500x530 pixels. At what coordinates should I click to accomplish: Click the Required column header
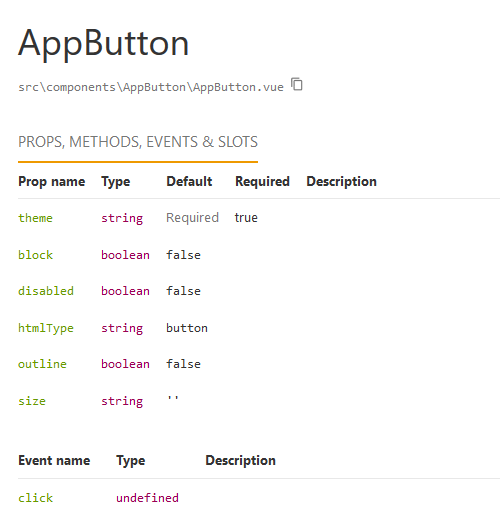pyautogui.click(x=262, y=182)
